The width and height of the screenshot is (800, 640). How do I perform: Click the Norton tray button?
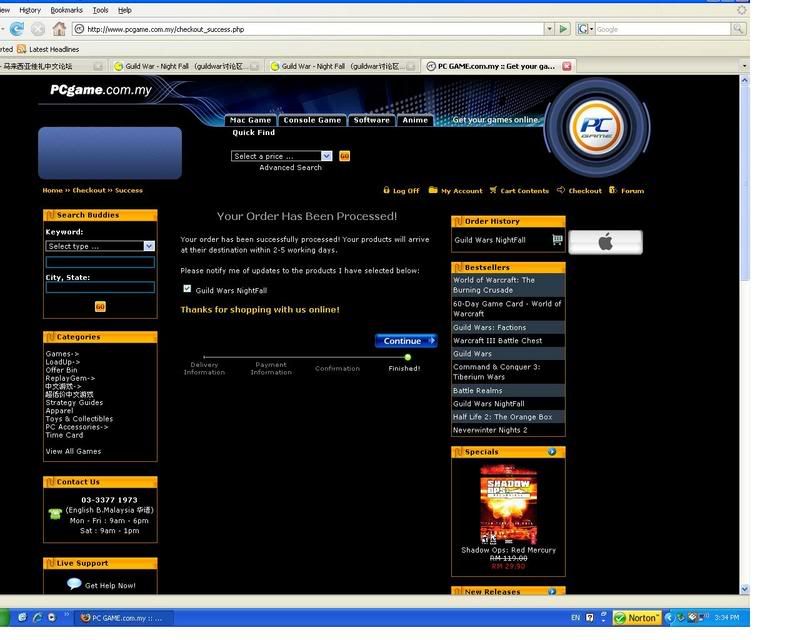tap(637, 618)
